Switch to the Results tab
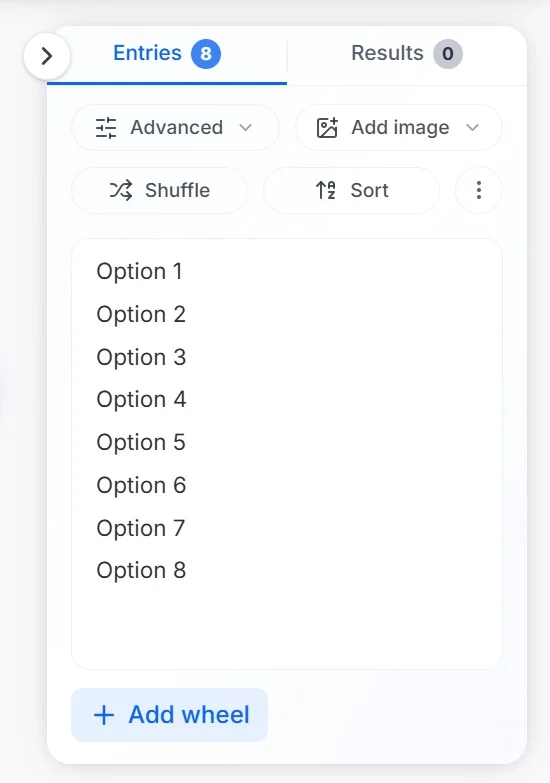This screenshot has height=783, width=550. tap(407, 54)
